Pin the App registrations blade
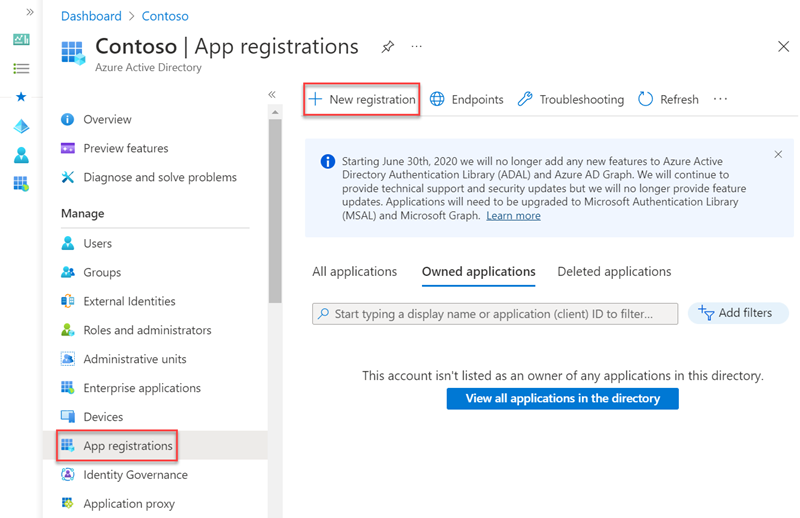The width and height of the screenshot is (800, 518). [x=388, y=47]
